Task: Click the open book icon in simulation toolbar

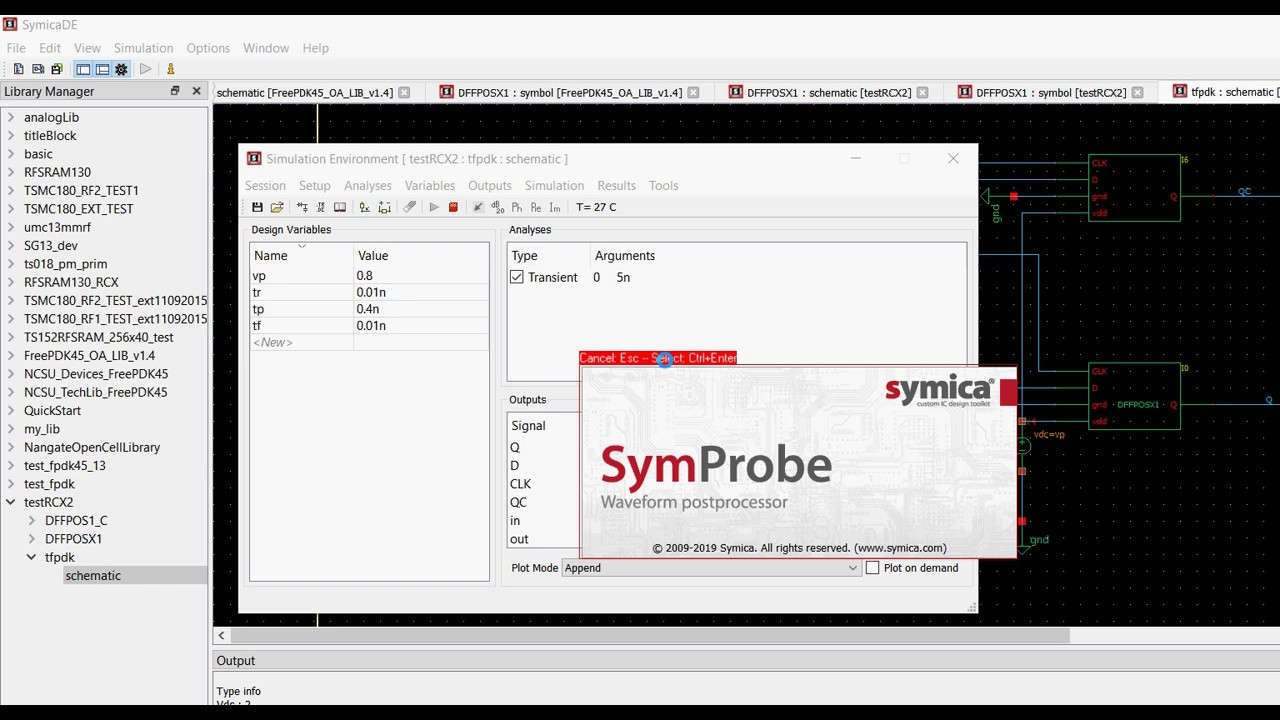Action: point(340,207)
